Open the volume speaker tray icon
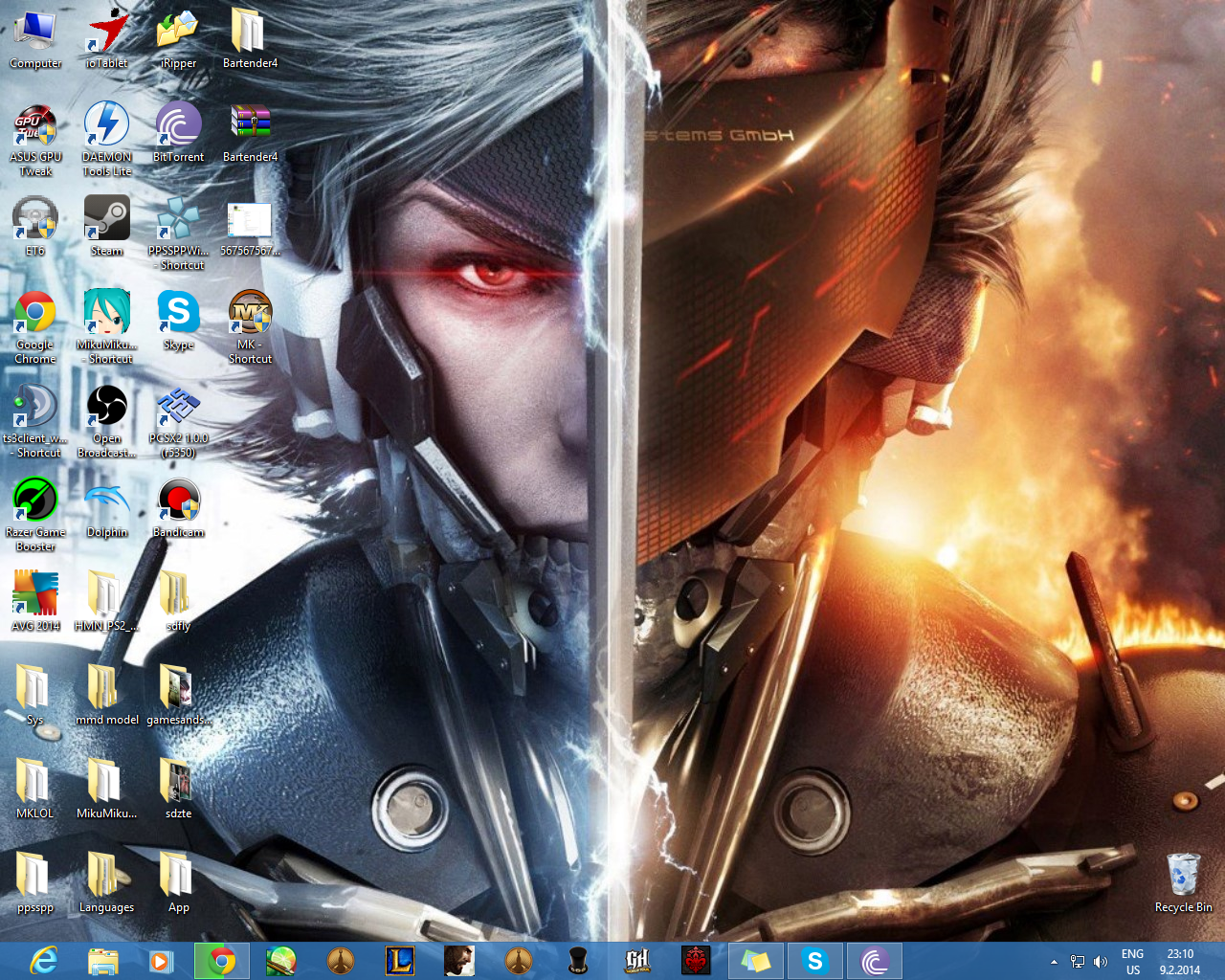Screen dimensions: 1225x980 pos(1101,962)
